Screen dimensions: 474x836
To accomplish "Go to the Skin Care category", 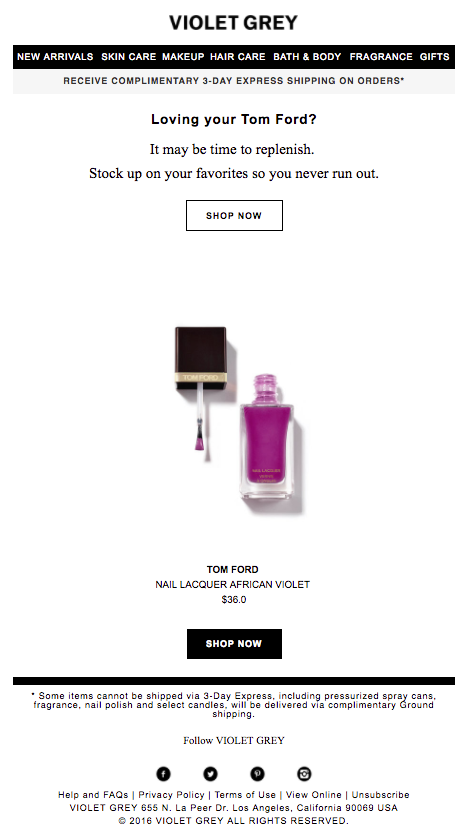I will [x=128, y=57].
